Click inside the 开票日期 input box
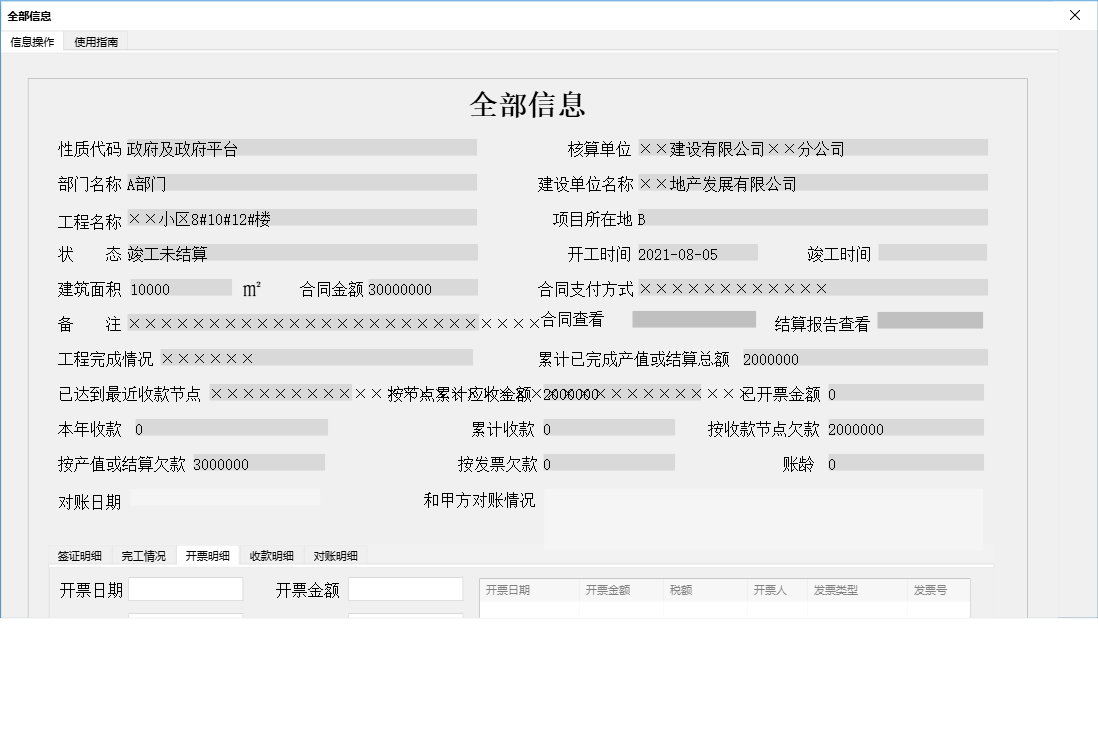 pos(186,589)
